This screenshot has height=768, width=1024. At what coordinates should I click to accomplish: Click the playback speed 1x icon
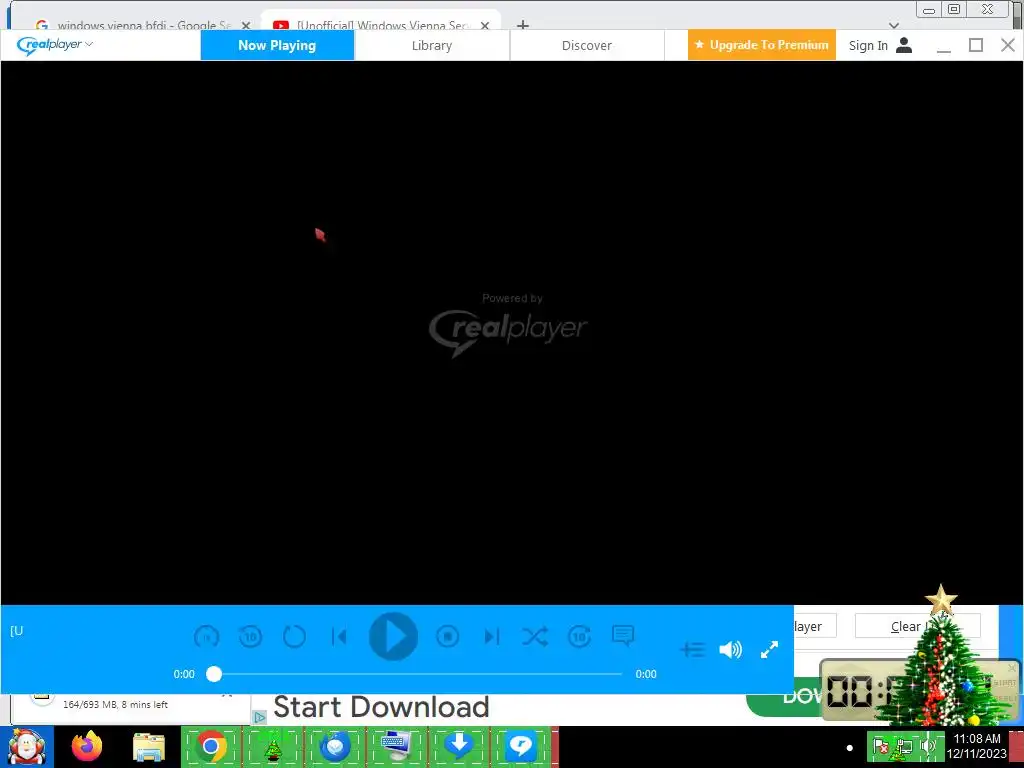click(x=206, y=636)
